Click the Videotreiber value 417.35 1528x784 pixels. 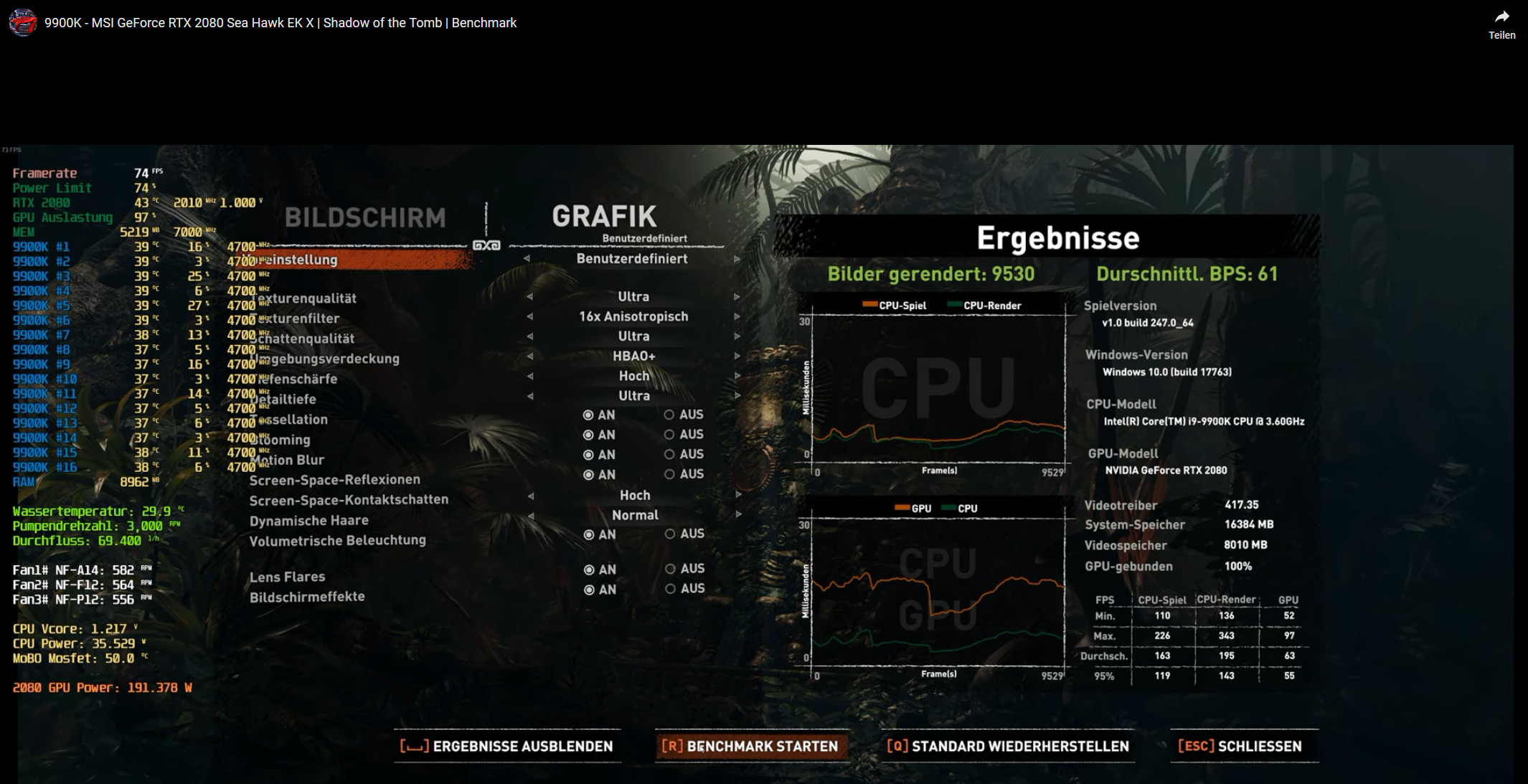point(1242,505)
